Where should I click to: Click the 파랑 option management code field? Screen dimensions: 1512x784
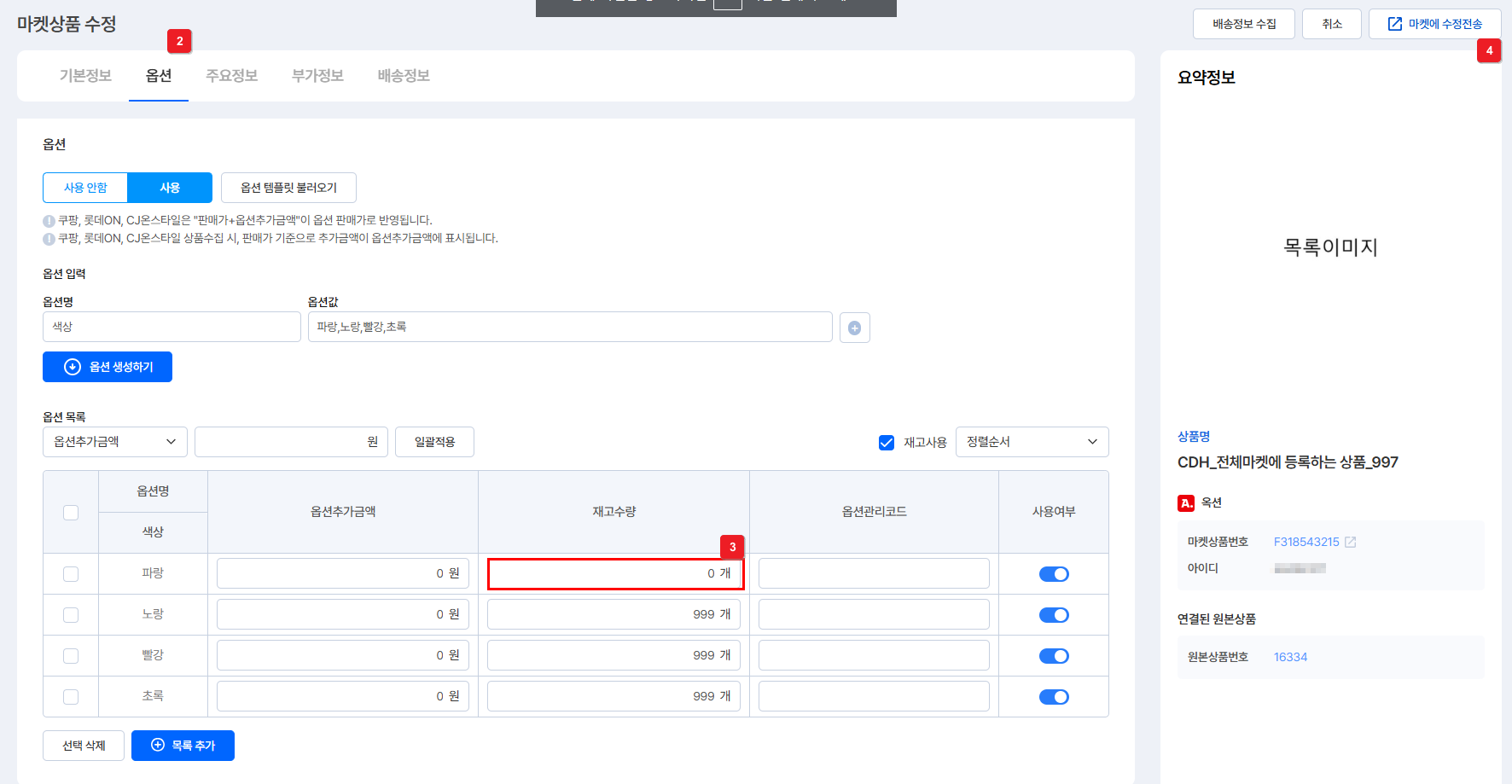(874, 573)
